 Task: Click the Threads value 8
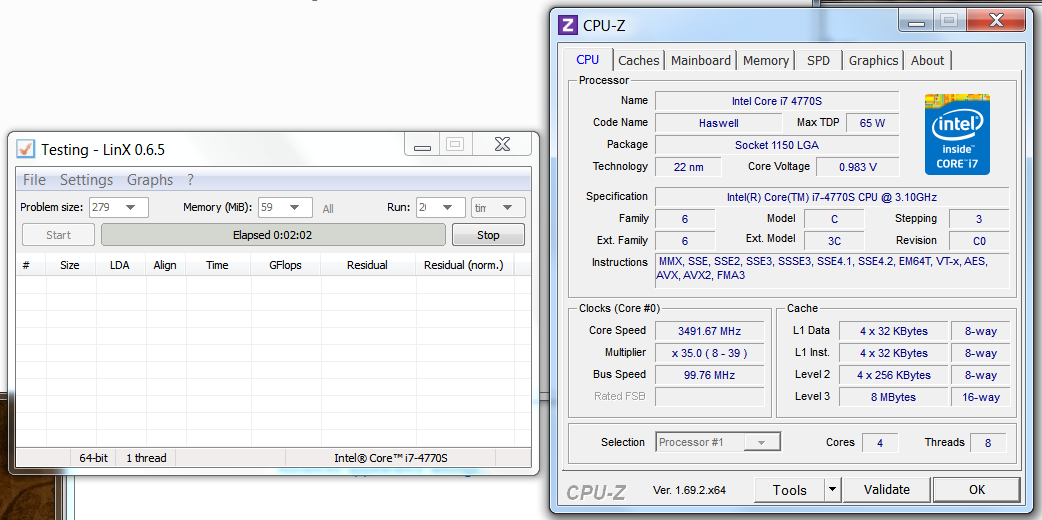(988, 443)
